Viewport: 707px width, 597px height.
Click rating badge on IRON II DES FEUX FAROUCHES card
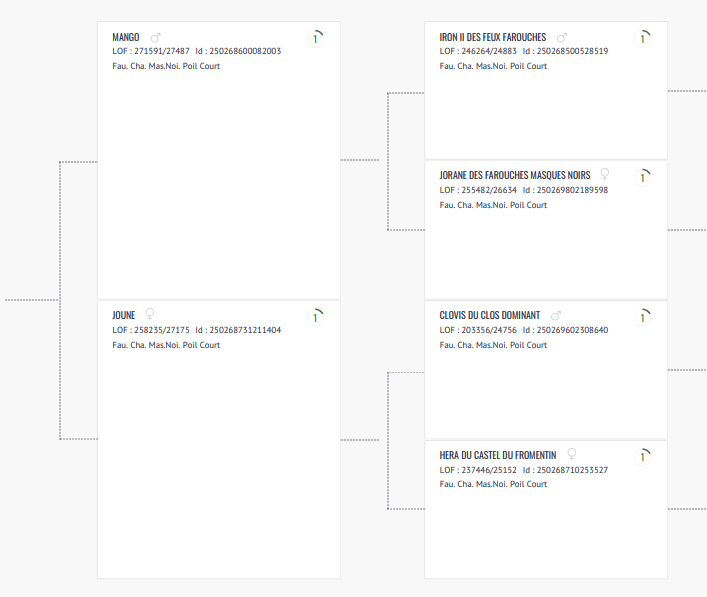644,38
